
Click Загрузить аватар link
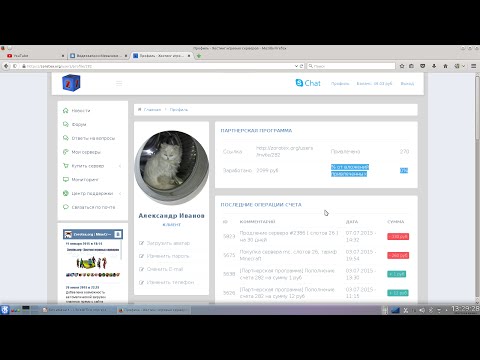coord(168,243)
